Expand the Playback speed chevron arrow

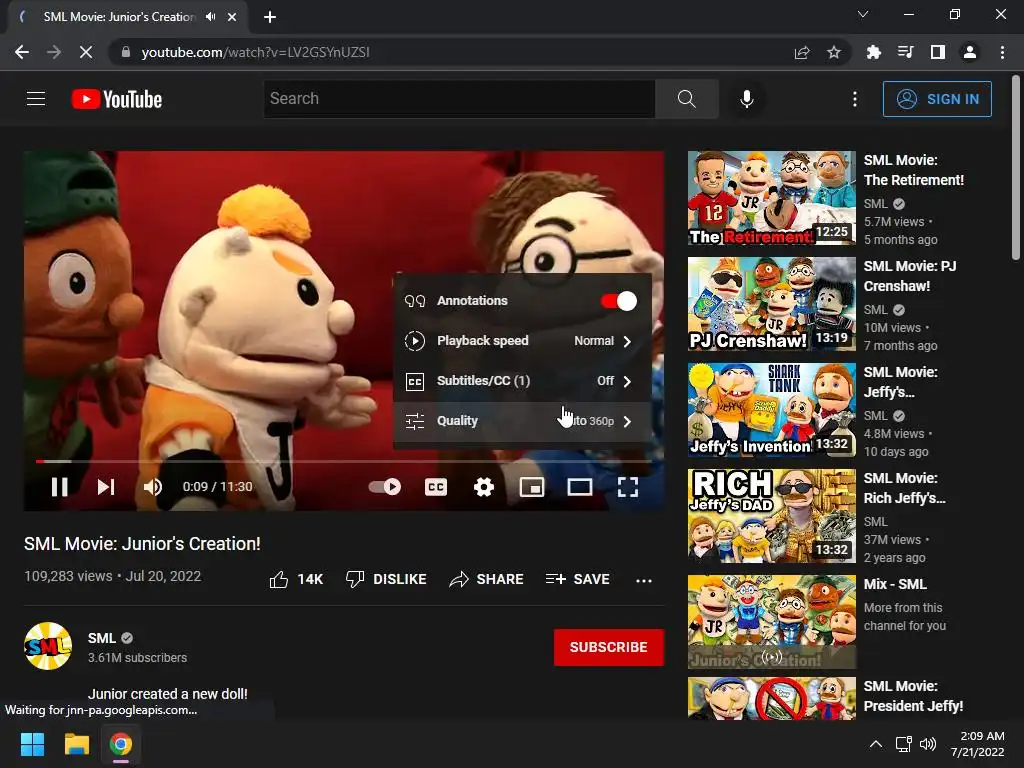(627, 341)
